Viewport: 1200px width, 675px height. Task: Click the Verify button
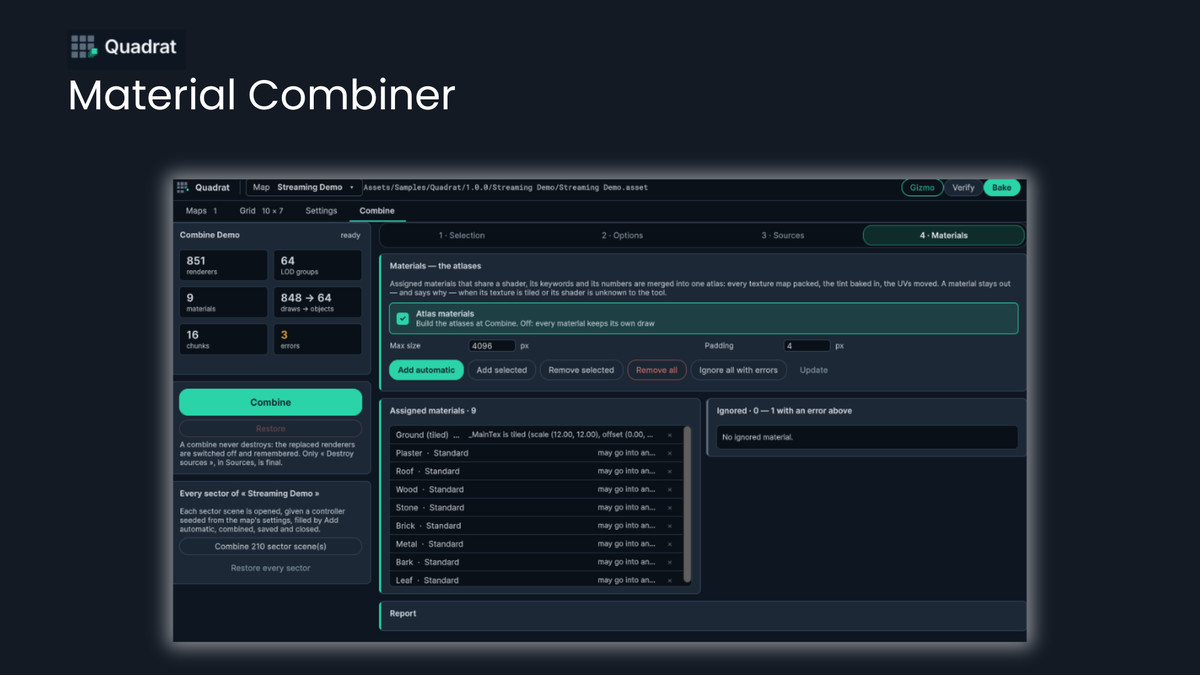pyautogui.click(x=963, y=187)
